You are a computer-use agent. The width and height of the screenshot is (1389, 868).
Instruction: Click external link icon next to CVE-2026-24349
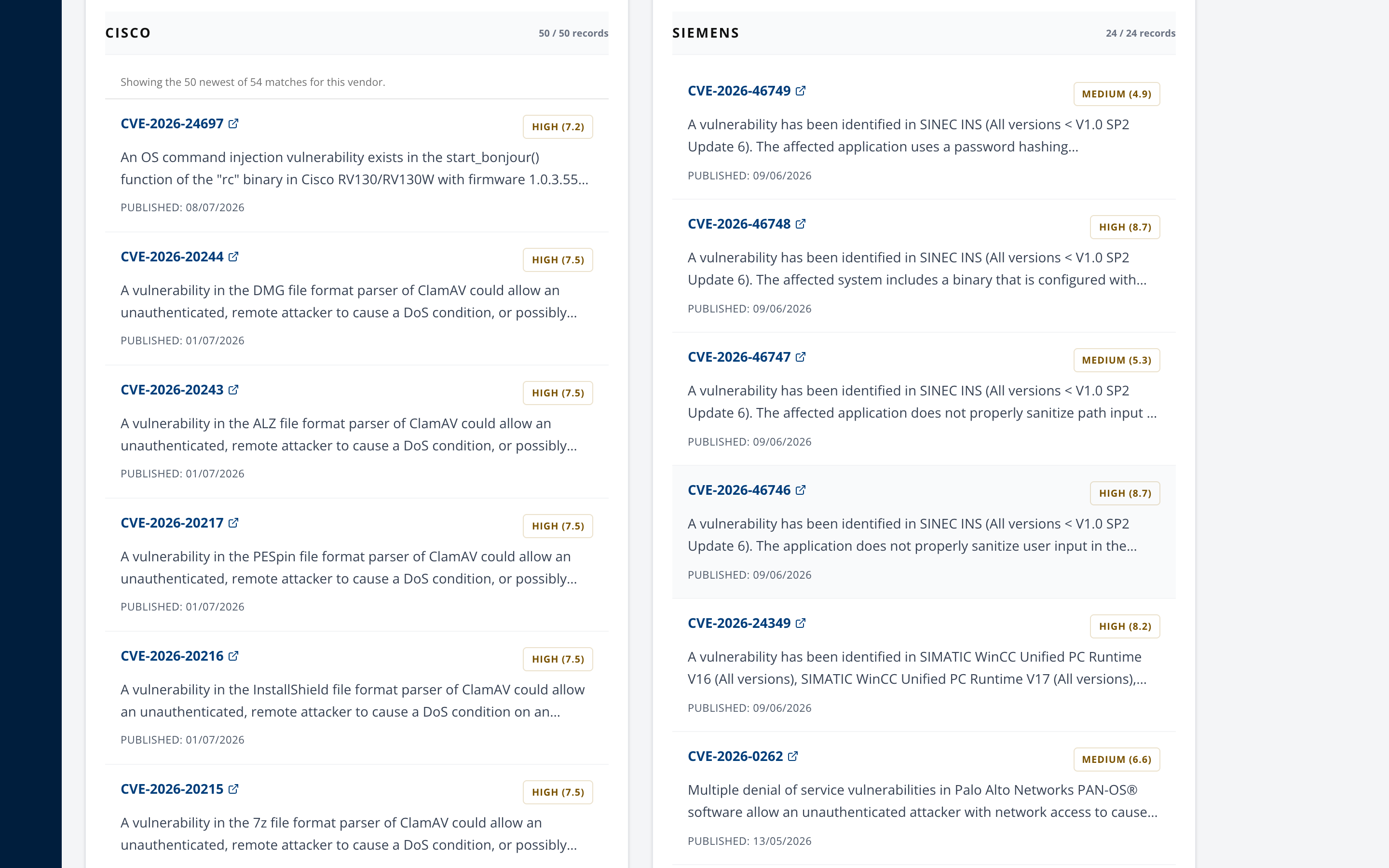[x=801, y=623]
